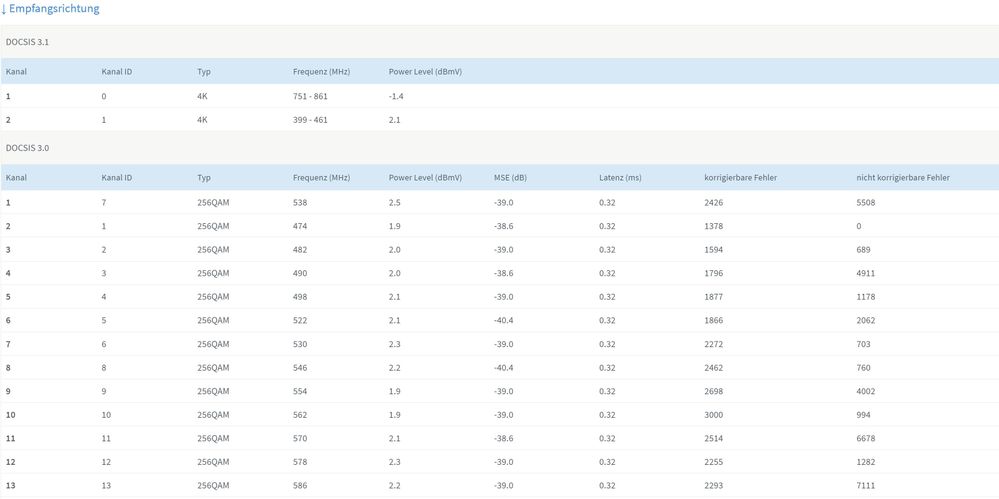Click uncorrectable error count 2062

pyautogui.click(x=866, y=321)
